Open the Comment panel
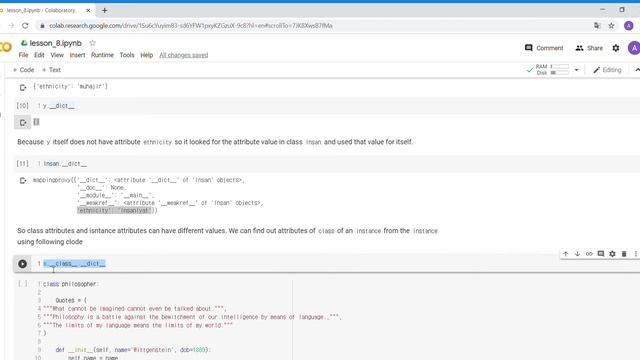This screenshot has width=640, height=360. [544, 48]
